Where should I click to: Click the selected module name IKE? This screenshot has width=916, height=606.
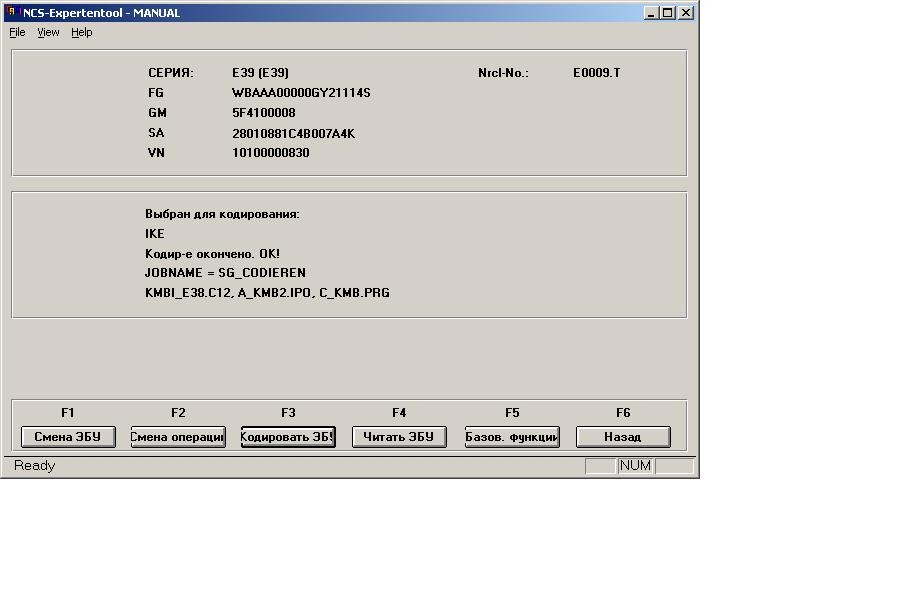click(x=155, y=234)
